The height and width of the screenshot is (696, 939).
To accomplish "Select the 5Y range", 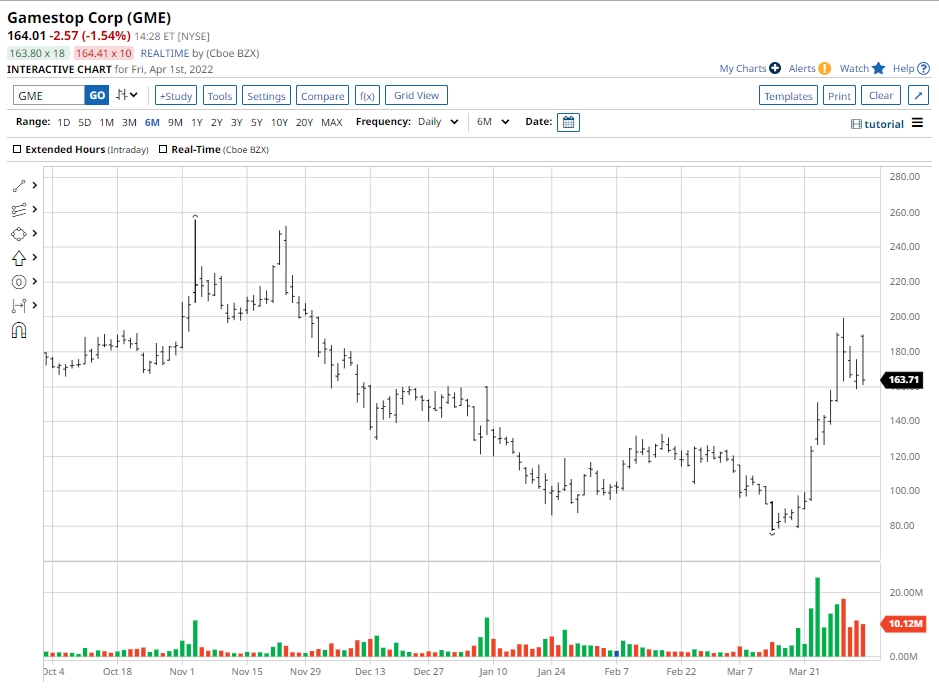I will click(256, 122).
